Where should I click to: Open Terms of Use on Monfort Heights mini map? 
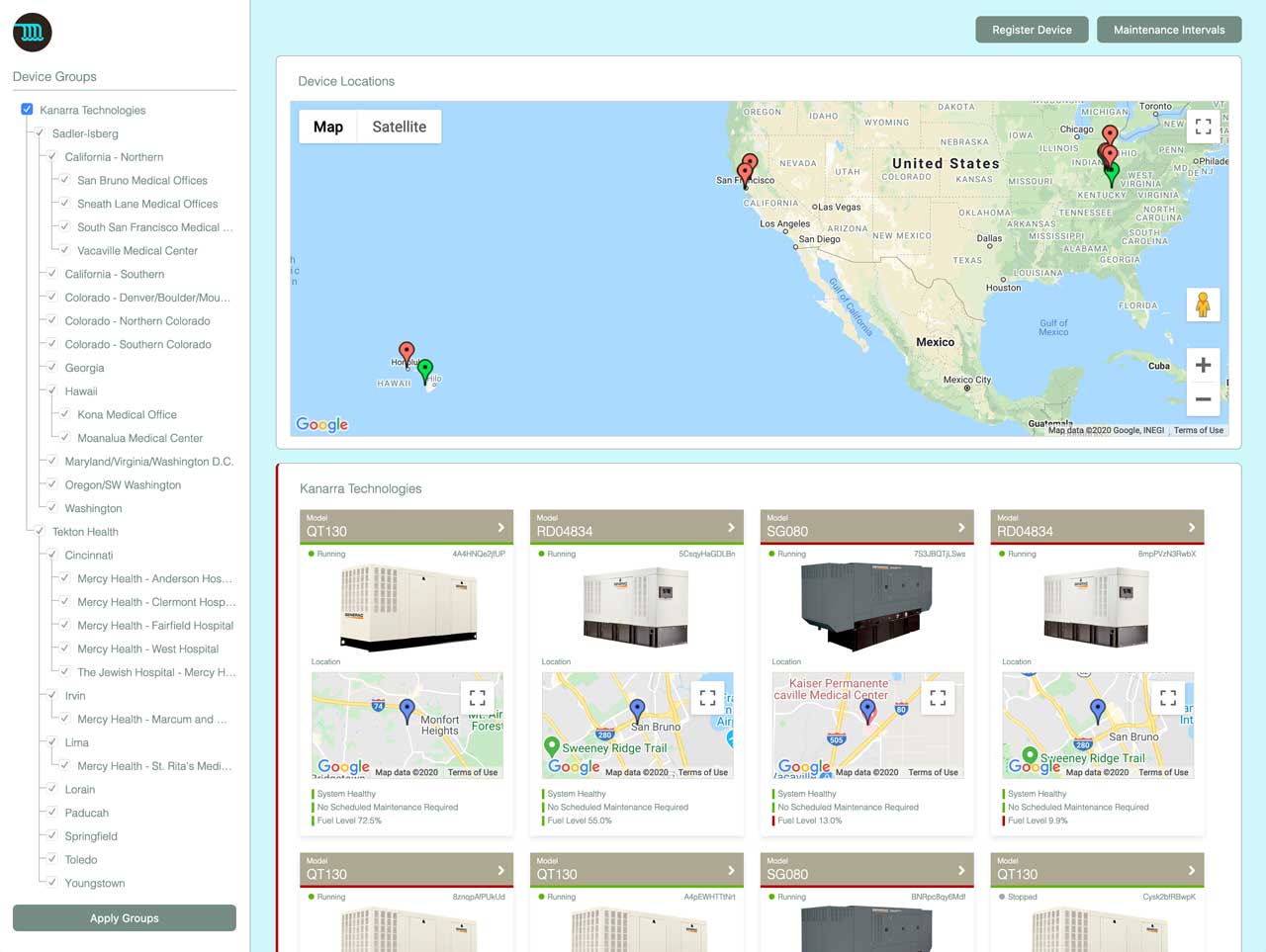473,773
